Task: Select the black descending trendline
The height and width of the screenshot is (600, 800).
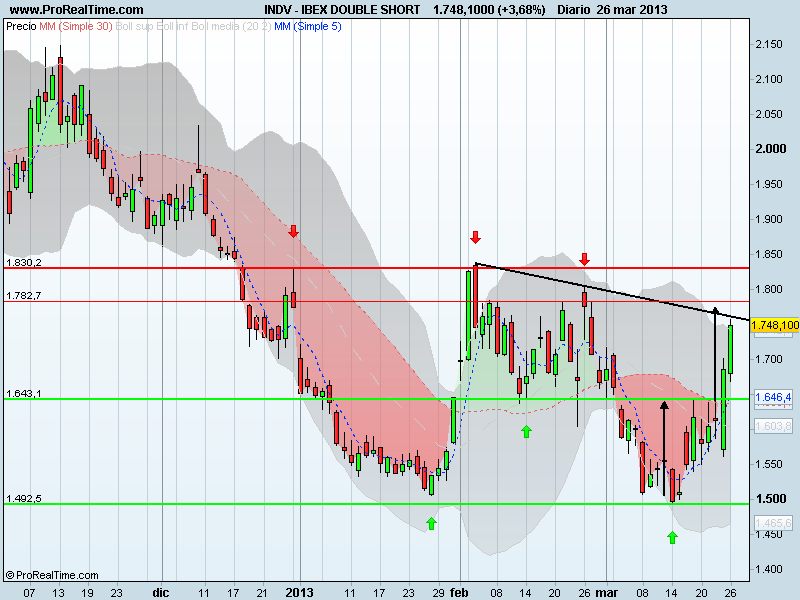Action: (x=612, y=292)
